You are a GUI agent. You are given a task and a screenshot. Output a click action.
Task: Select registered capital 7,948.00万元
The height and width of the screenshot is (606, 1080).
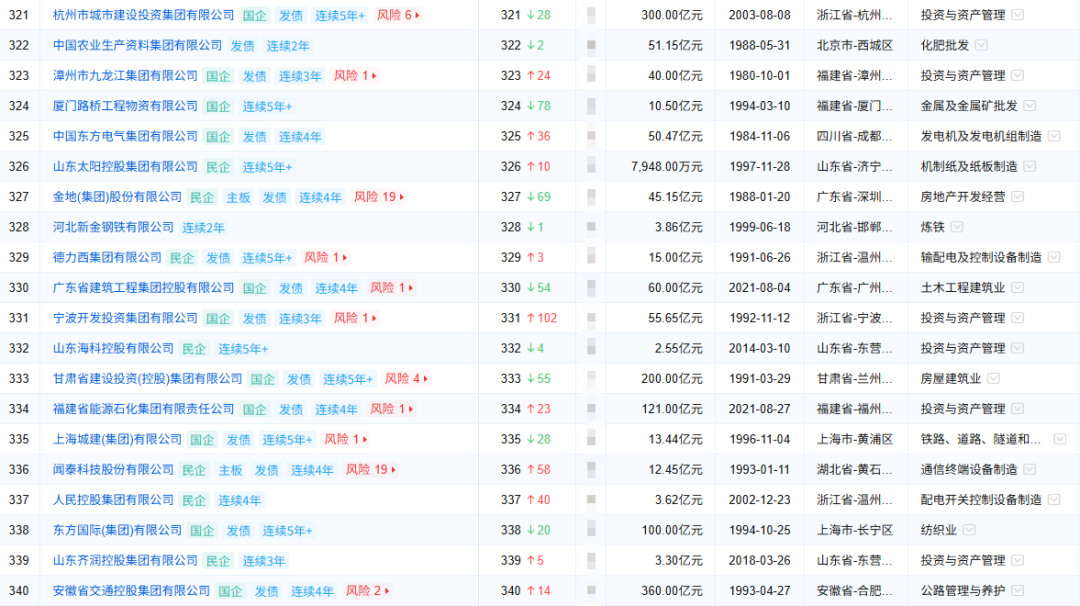tap(667, 167)
